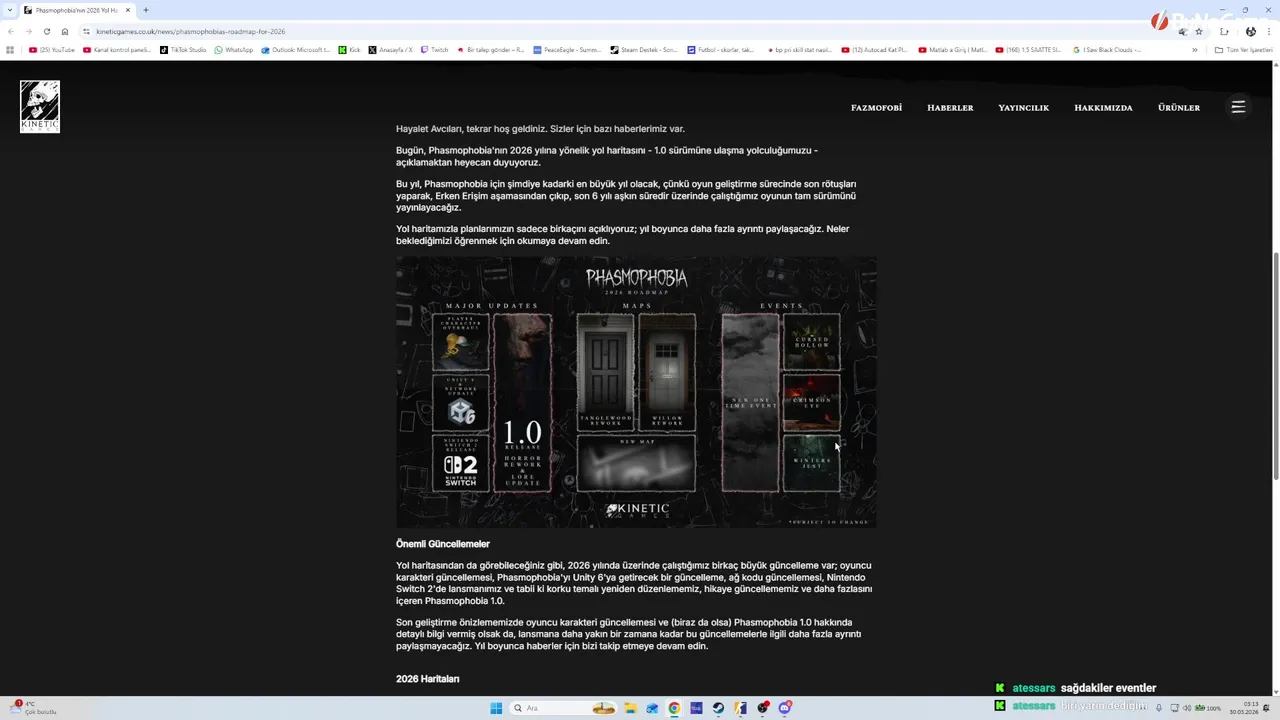Open the Futbol skorlar bookmark
The width and height of the screenshot is (1280, 720).
721,50
